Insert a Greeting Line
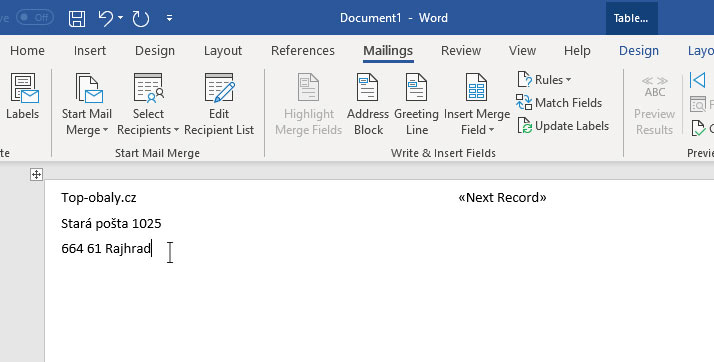714x362 pixels. click(416, 104)
